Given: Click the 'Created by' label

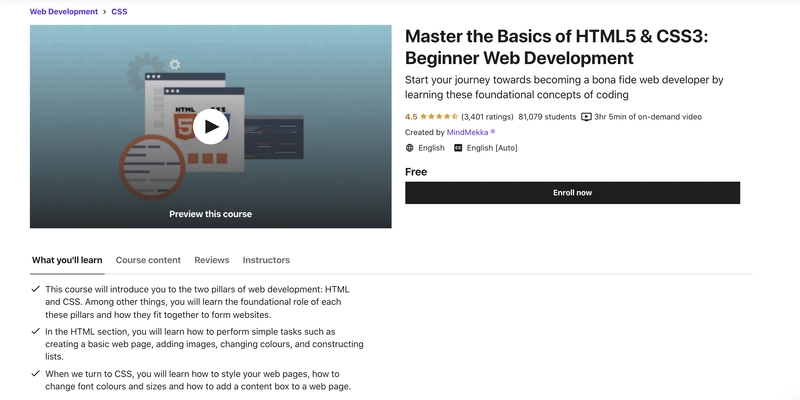Looking at the screenshot, I should coord(424,132).
